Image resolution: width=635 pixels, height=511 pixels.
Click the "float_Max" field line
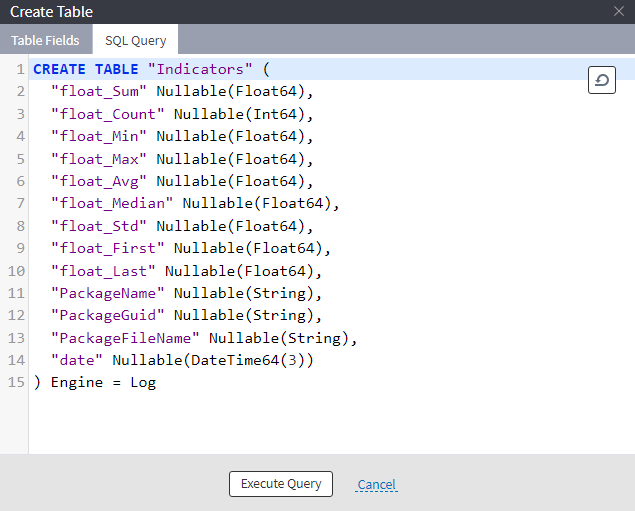(182, 159)
